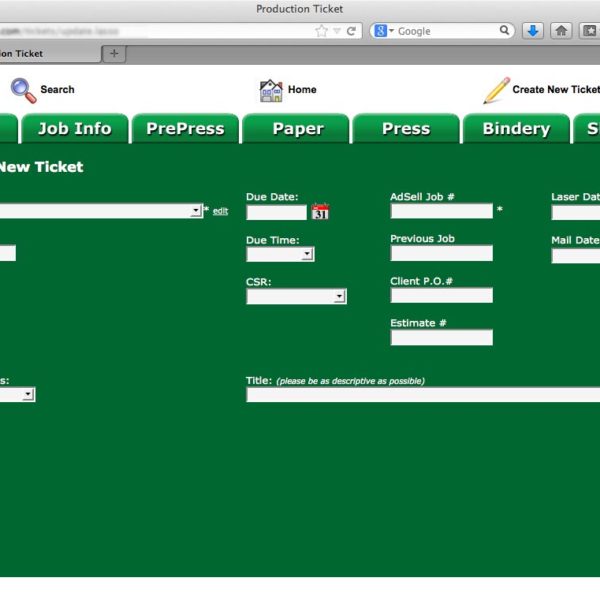
Task: Click the Search magnifying glass icon
Action: (x=23, y=90)
